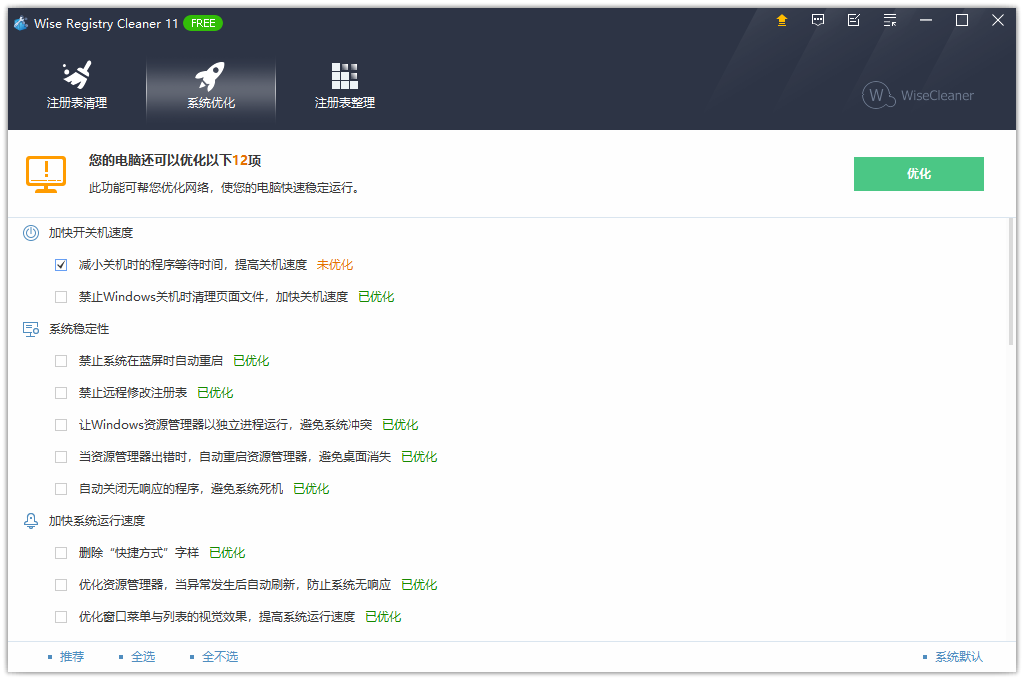Click the orange upgrade arrow icon
The height and width of the screenshot is (680, 1024).
782,21
